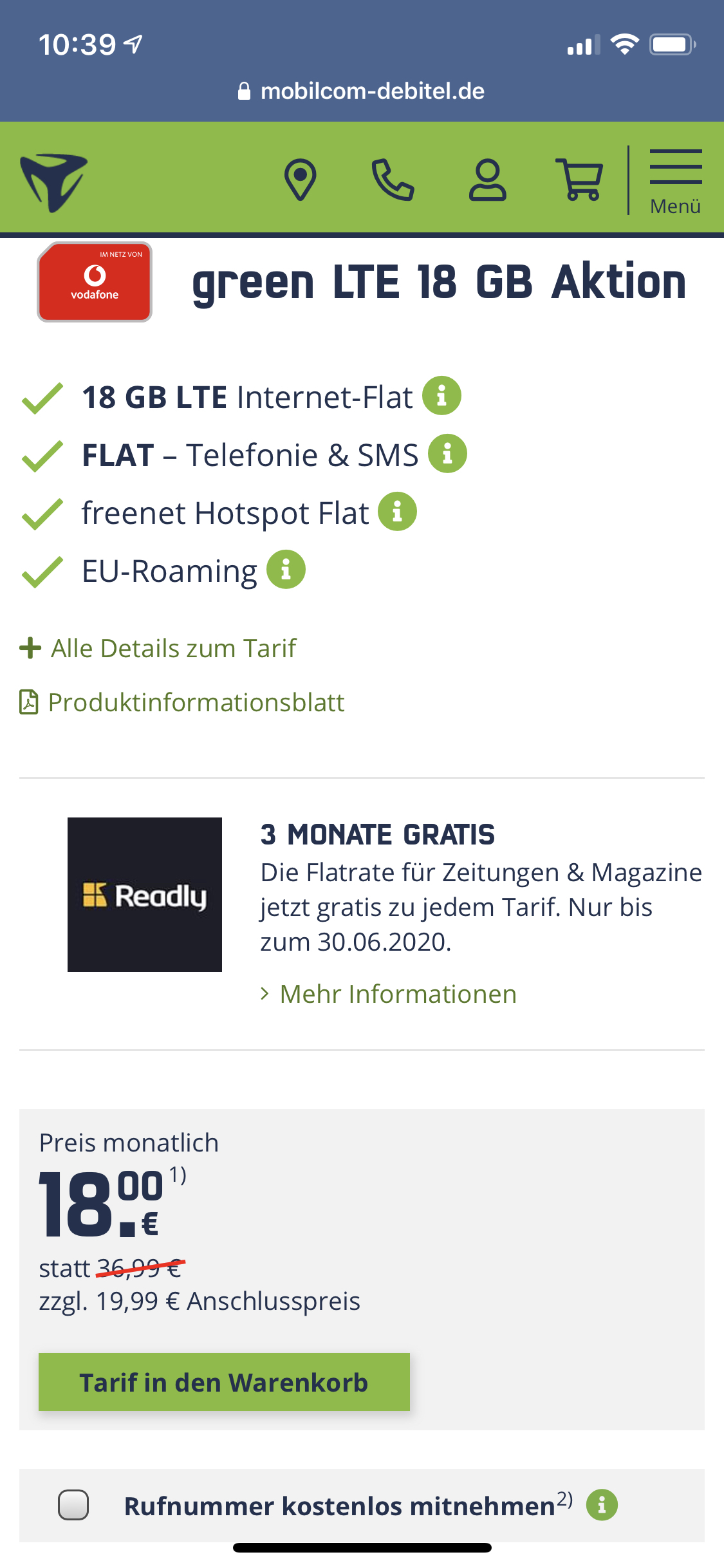Screen dimensions: 724x1568
Task: Show info for EU-Roaming
Action: [x=286, y=569]
